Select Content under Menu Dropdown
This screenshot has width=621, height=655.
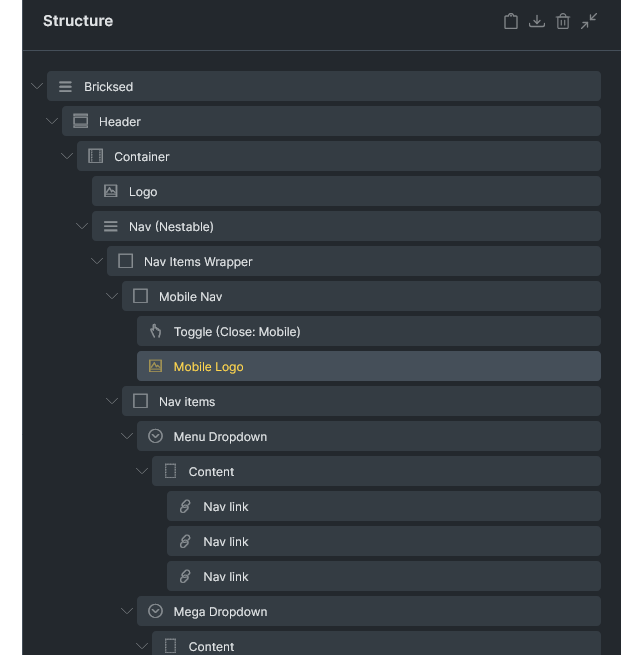pyautogui.click(x=376, y=471)
